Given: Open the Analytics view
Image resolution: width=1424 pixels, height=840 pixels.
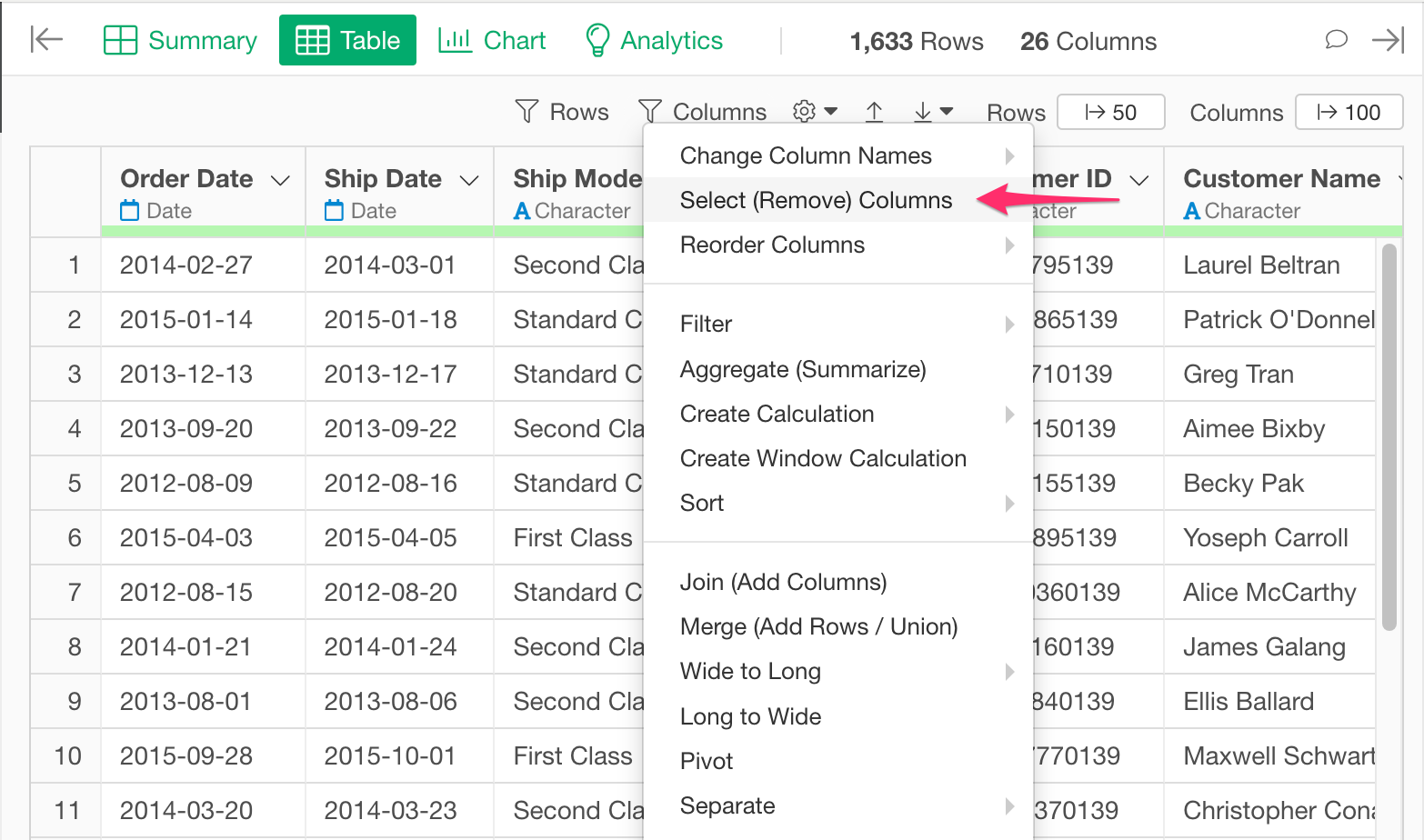Looking at the screenshot, I should [654, 41].
